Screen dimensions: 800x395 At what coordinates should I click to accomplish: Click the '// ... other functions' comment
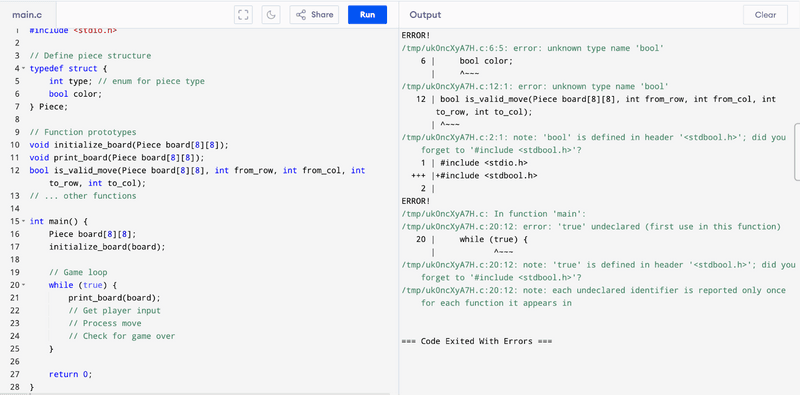83,196
